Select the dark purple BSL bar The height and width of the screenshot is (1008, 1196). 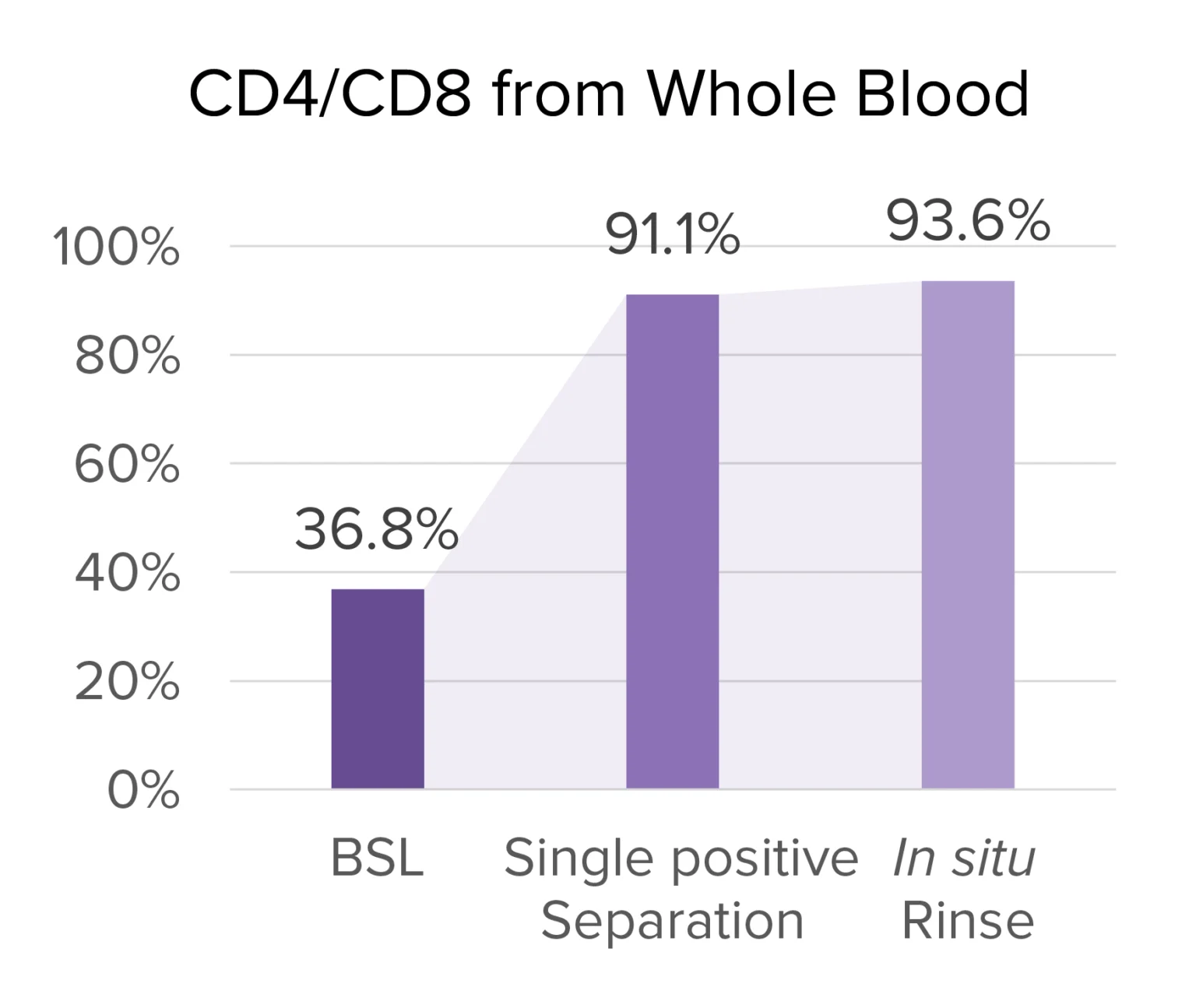pos(378,689)
